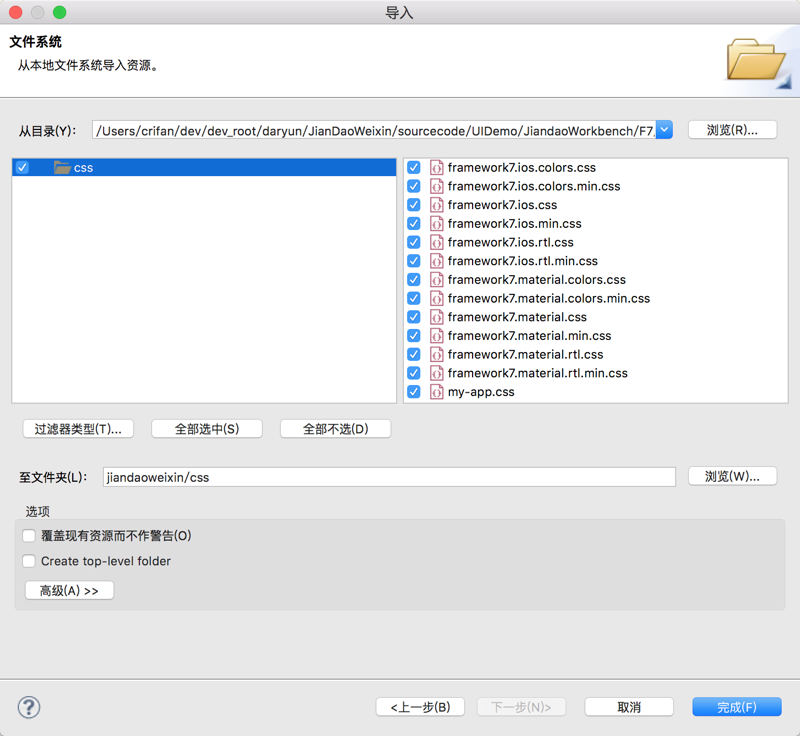Click file icon of framework7.ios.css
The width and height of the screenshot is (800, 736).
[x=436, y=205]
